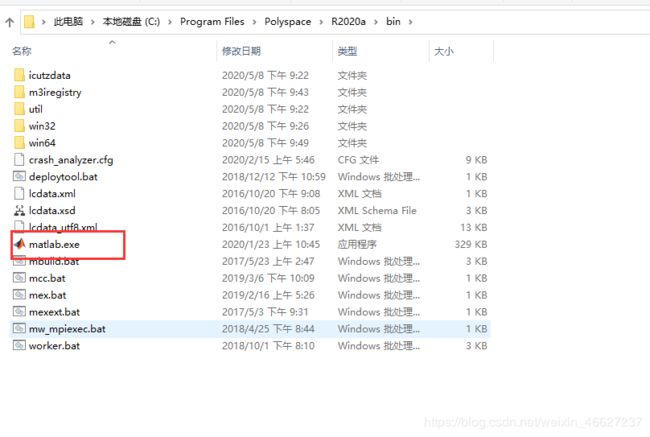
Task: Click the 9 KB size of crash_analyzer.cfg
Action: (x=476, y=160)
